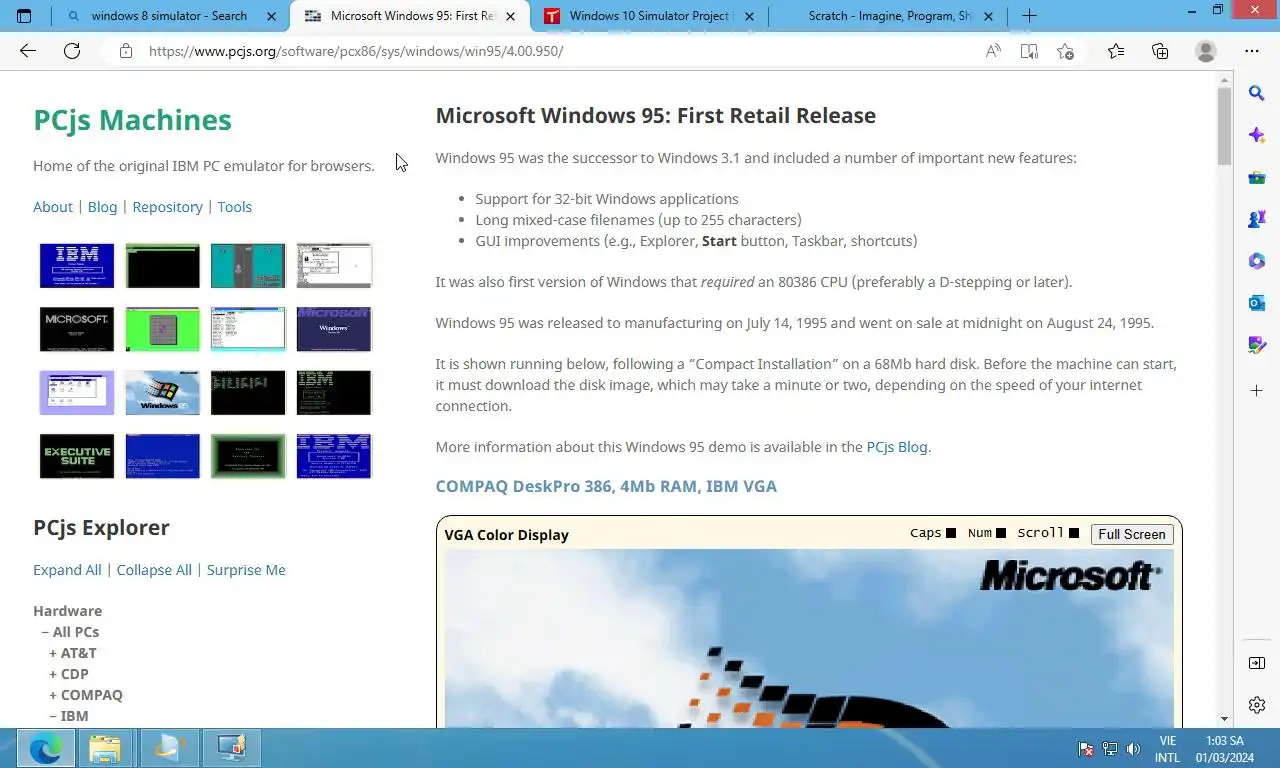Switch to Windows 10 Simulator Project tab
This screenshot has width=1280, height=768.
(x=650, y=16)
